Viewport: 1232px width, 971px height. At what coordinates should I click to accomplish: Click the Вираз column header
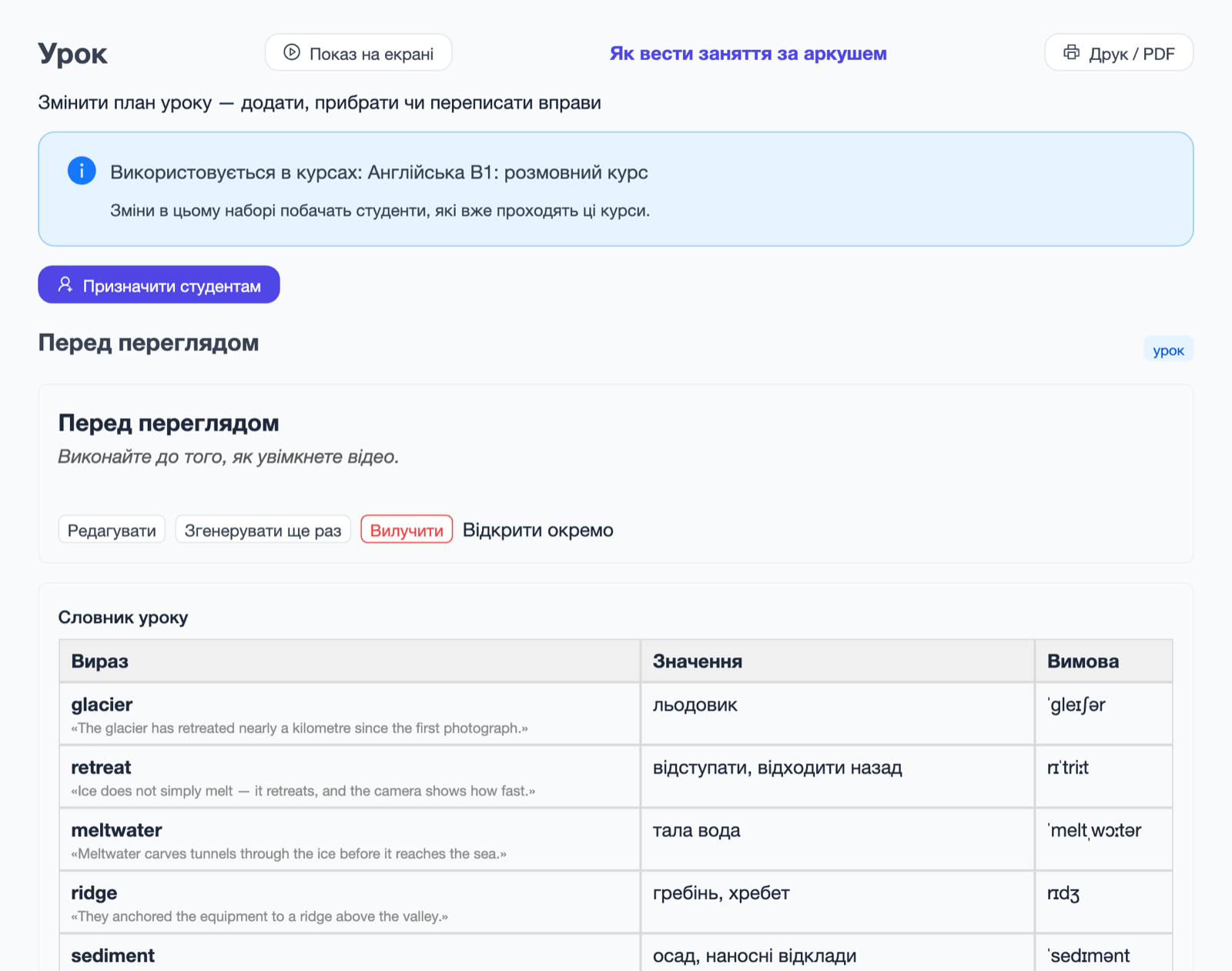350,661
